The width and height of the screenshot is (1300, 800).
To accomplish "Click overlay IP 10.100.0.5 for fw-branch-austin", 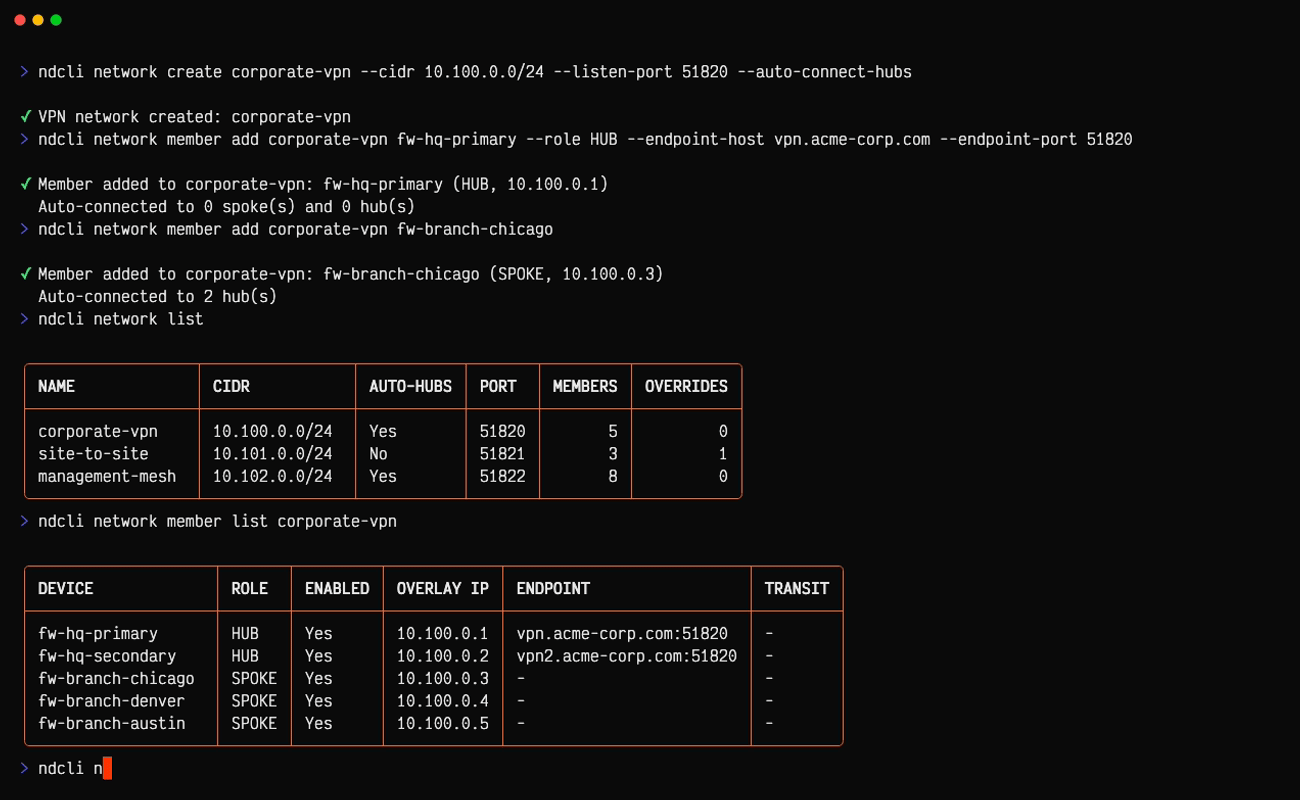I will (x=441, y=723).
